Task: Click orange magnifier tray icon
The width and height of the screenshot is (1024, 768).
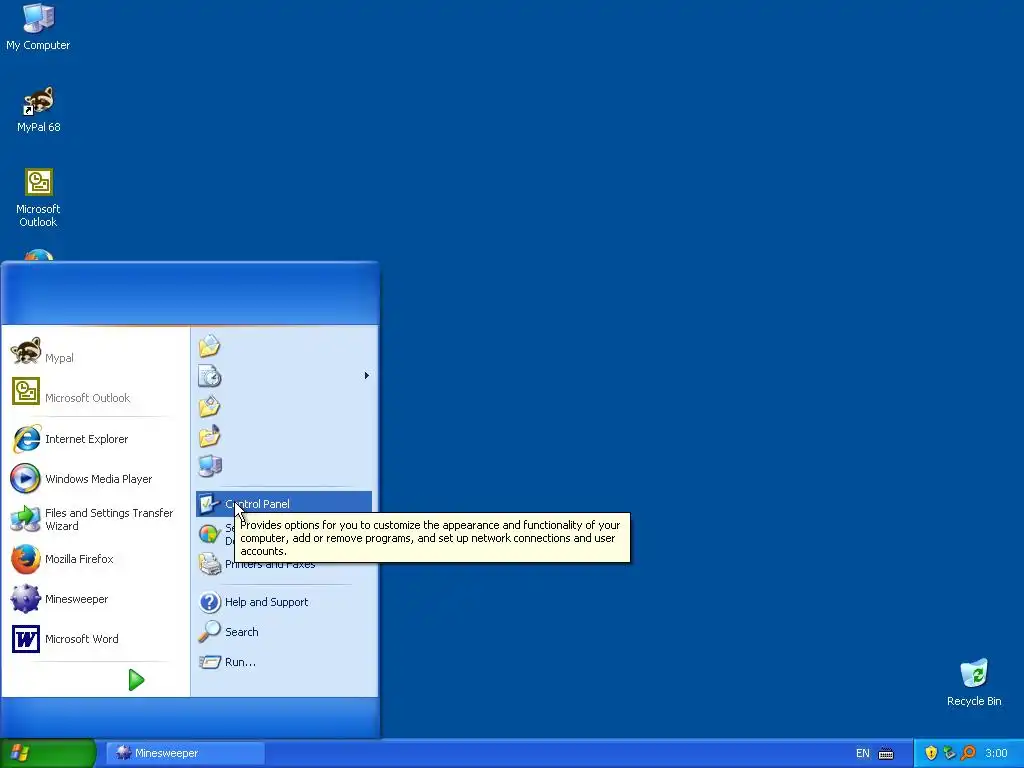Action: [968, 753]
